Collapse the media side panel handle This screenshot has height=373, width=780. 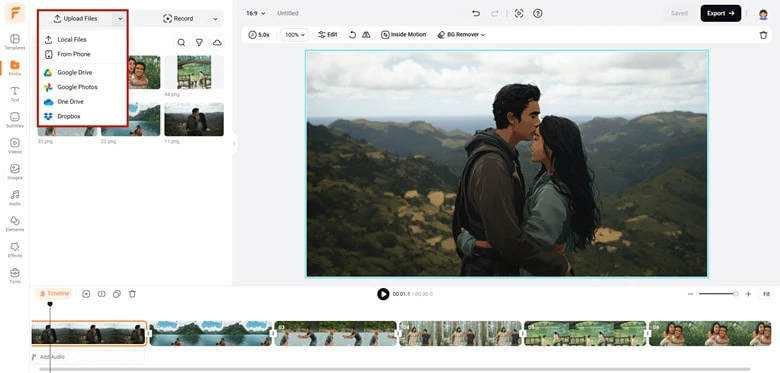pyautogui.click(x=234, y=143)
